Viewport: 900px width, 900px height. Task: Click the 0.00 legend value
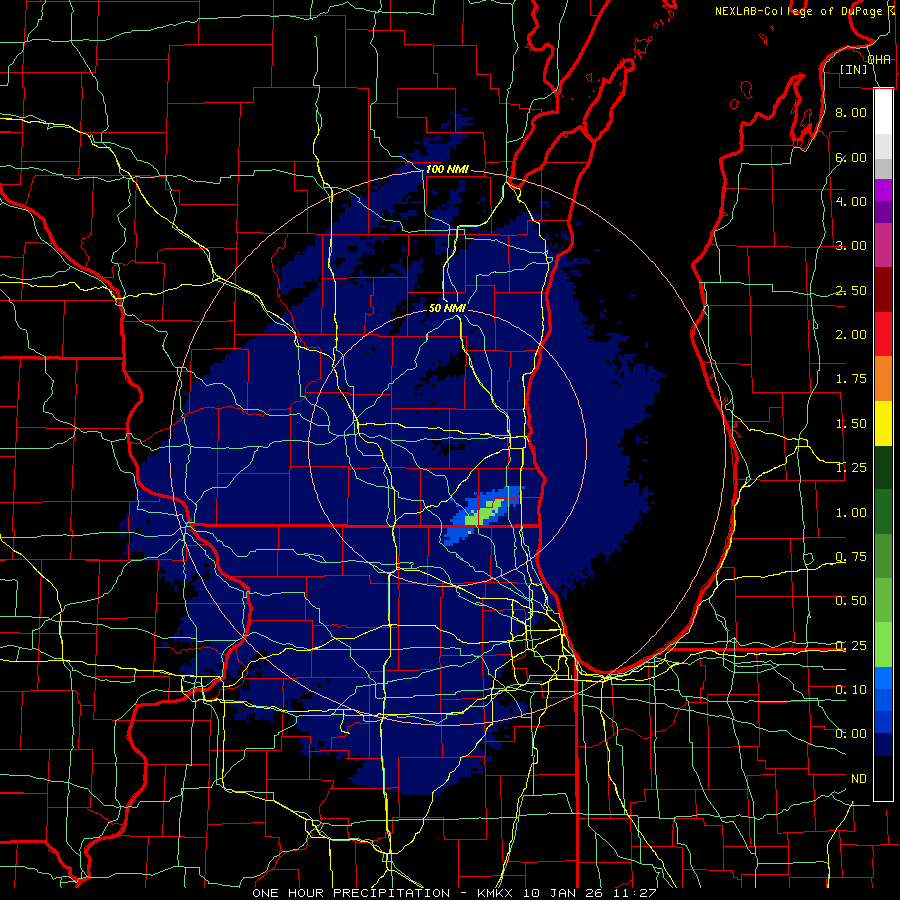[850, 734]
